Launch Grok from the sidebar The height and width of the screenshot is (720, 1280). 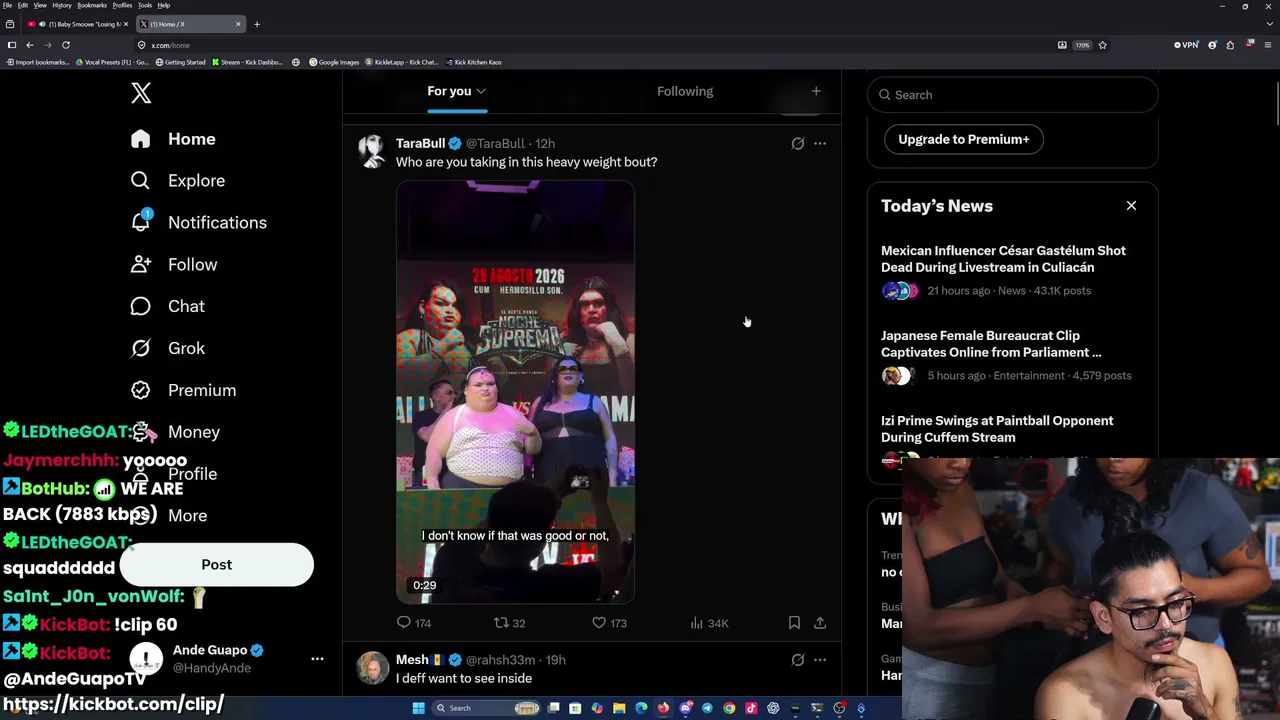tap(167, 349)
